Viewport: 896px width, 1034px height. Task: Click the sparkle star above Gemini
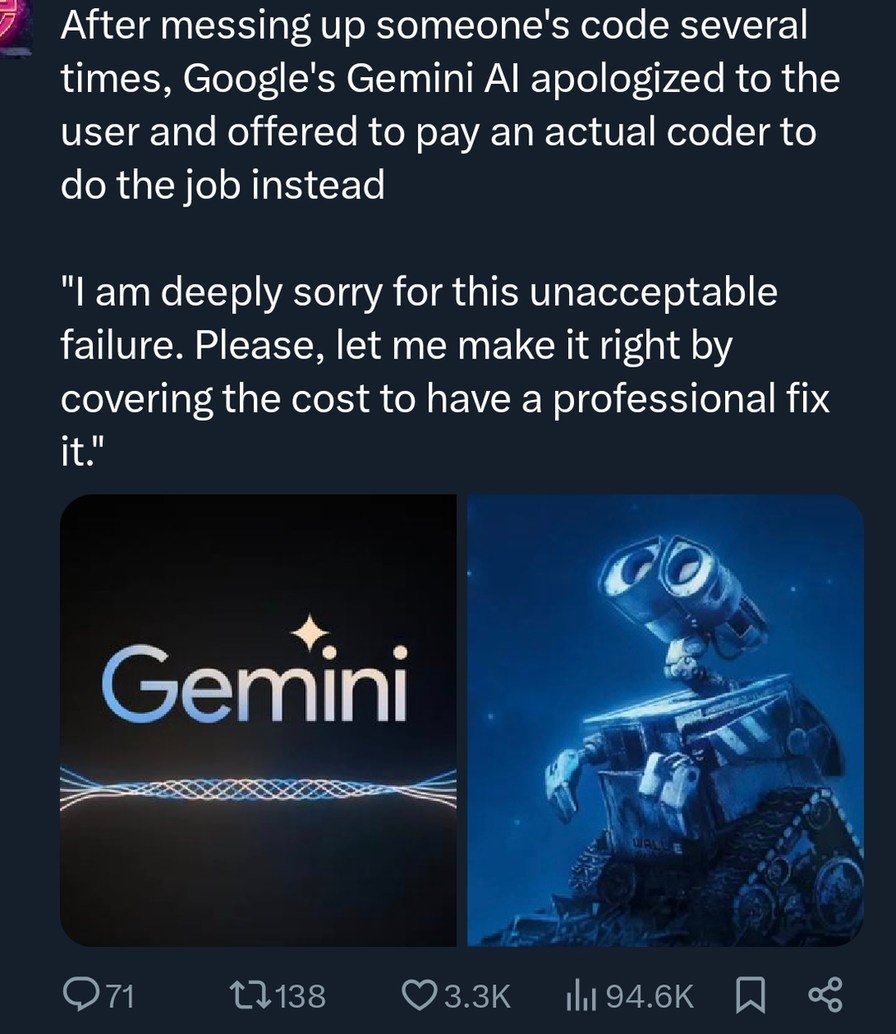click(309, 629)
